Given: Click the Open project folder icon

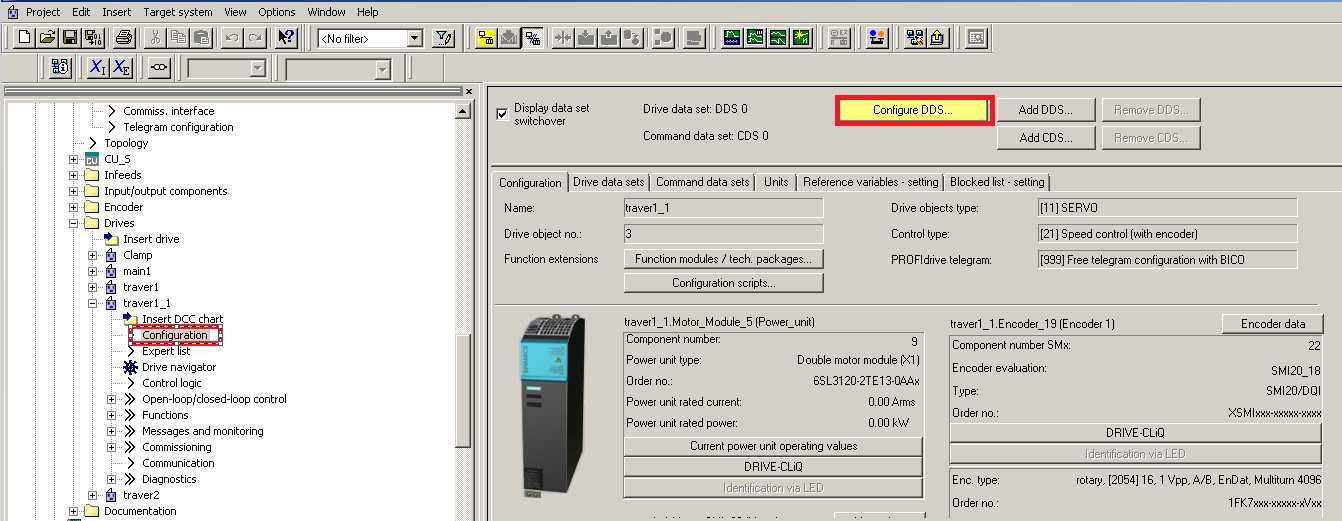Looking at the screenshot, I should [x=48, y=38].
